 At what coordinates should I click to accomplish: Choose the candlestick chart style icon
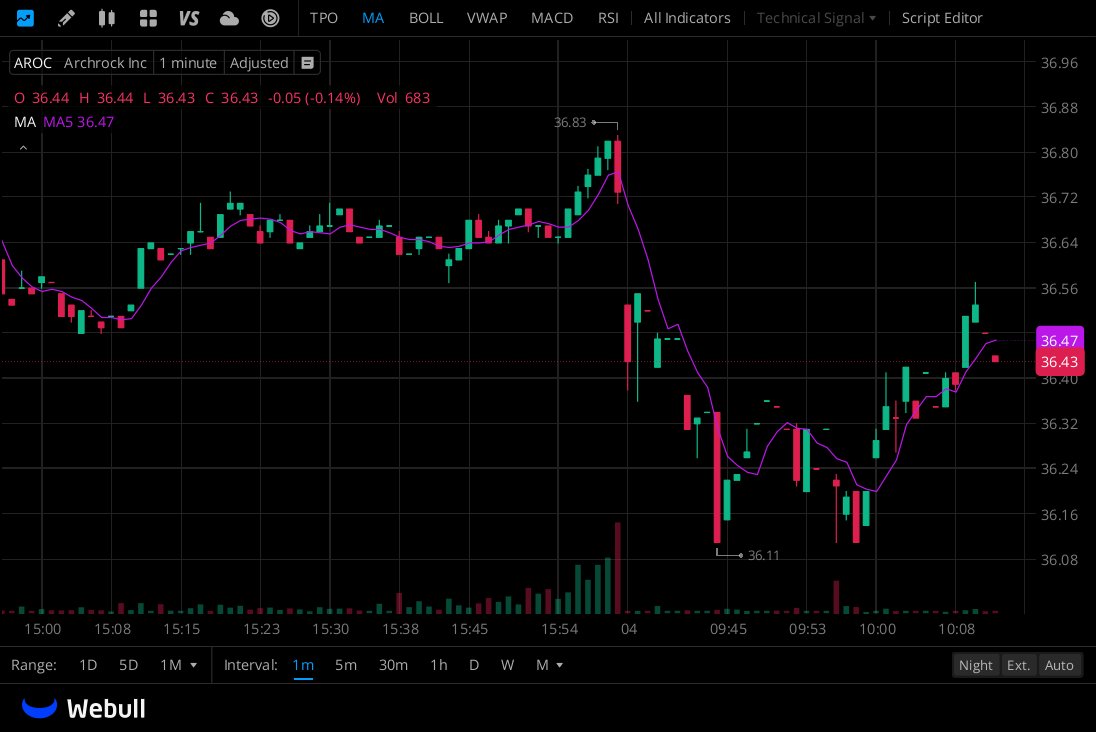pos(106,17)
